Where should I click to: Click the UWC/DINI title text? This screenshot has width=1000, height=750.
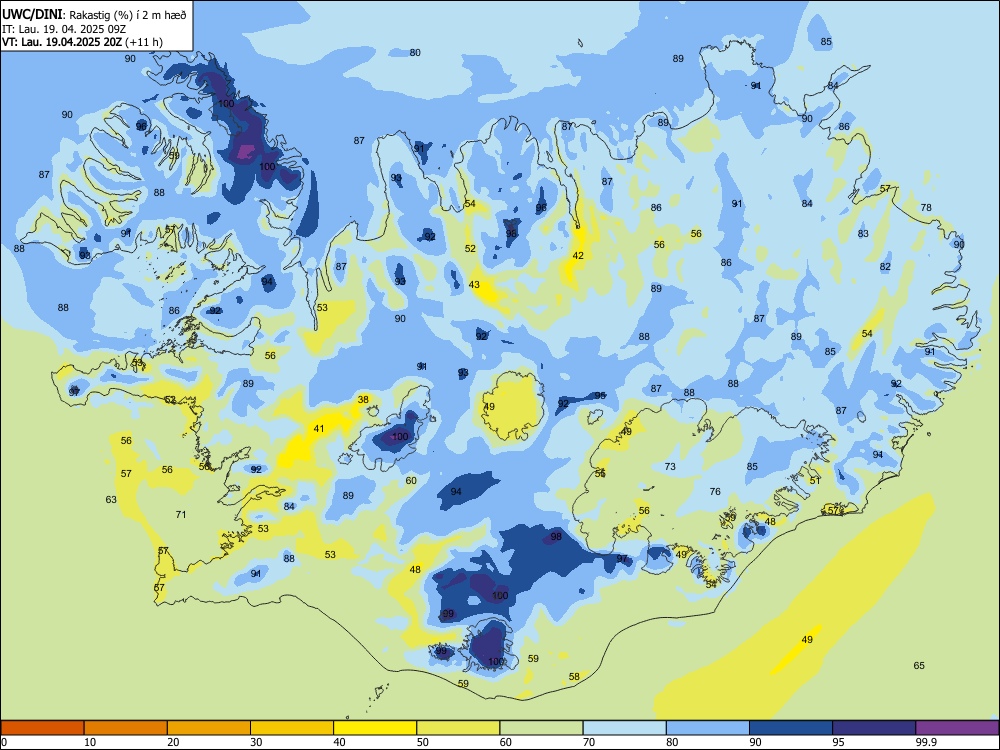coord(32,15)
